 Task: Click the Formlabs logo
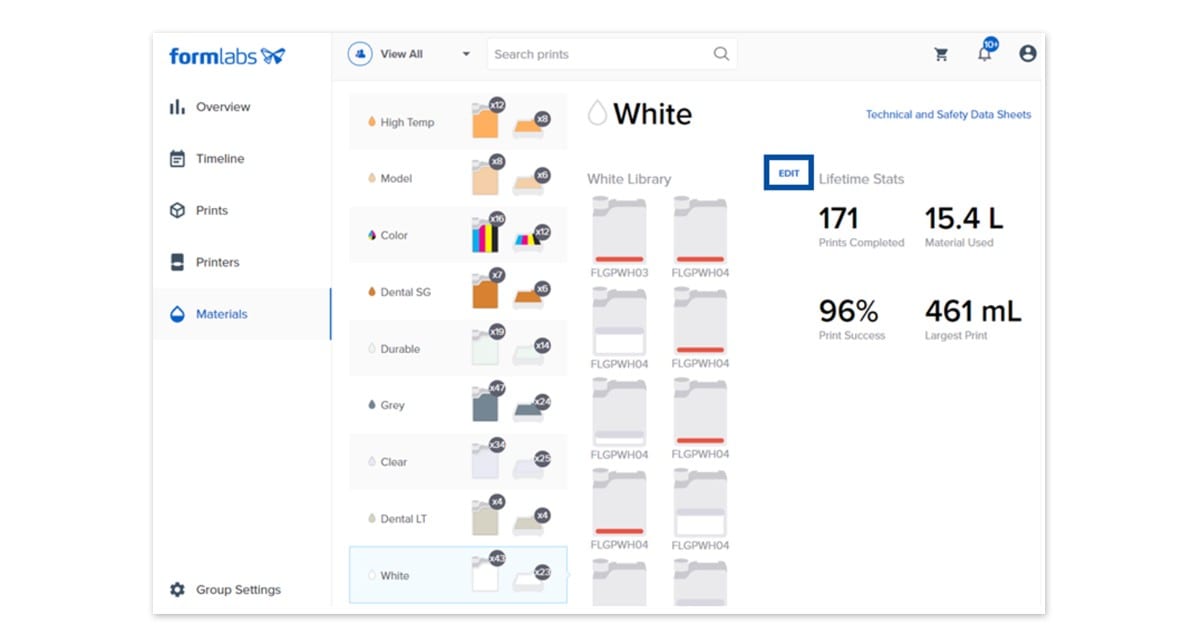coord(227,56)
